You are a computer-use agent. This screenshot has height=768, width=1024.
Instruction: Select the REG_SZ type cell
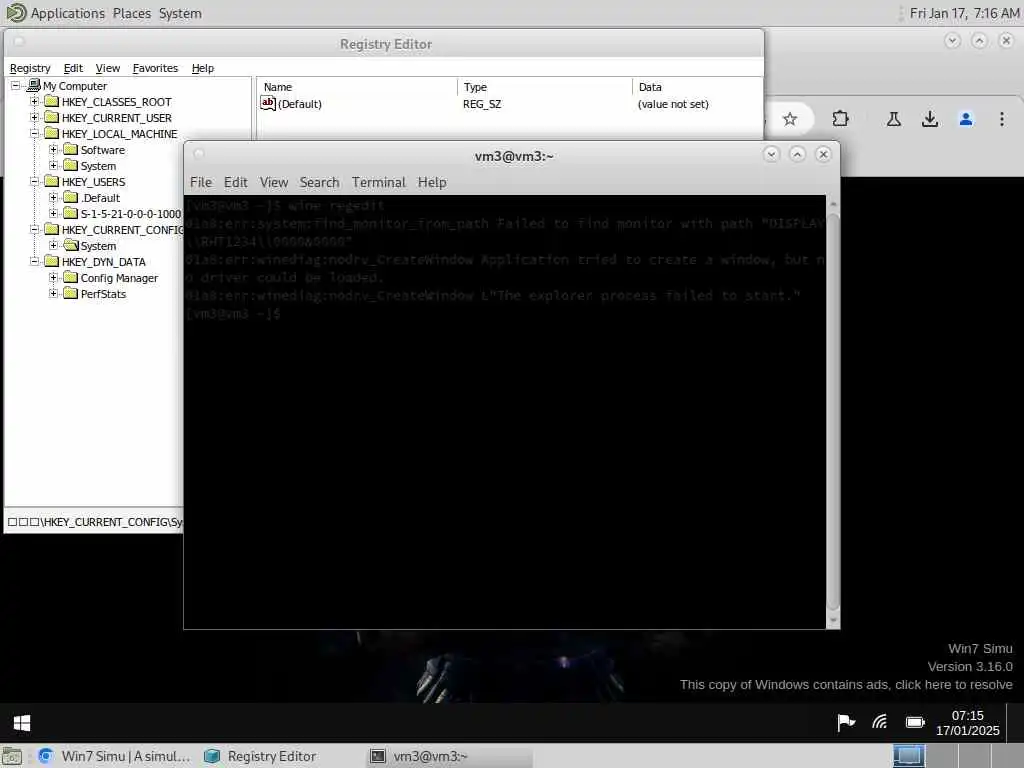pyautogui.click(x=482, y=104)
